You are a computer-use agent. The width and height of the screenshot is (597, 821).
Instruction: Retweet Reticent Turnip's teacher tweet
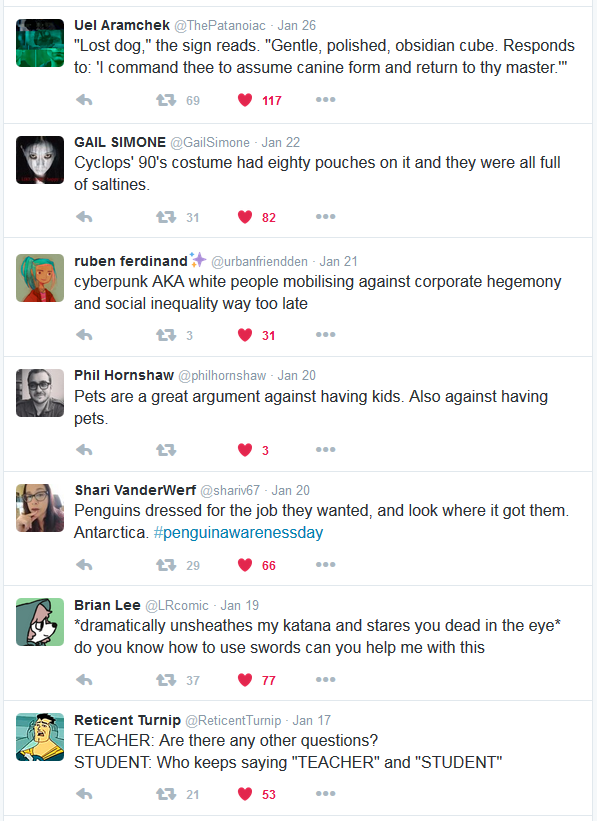coord(166,794)
